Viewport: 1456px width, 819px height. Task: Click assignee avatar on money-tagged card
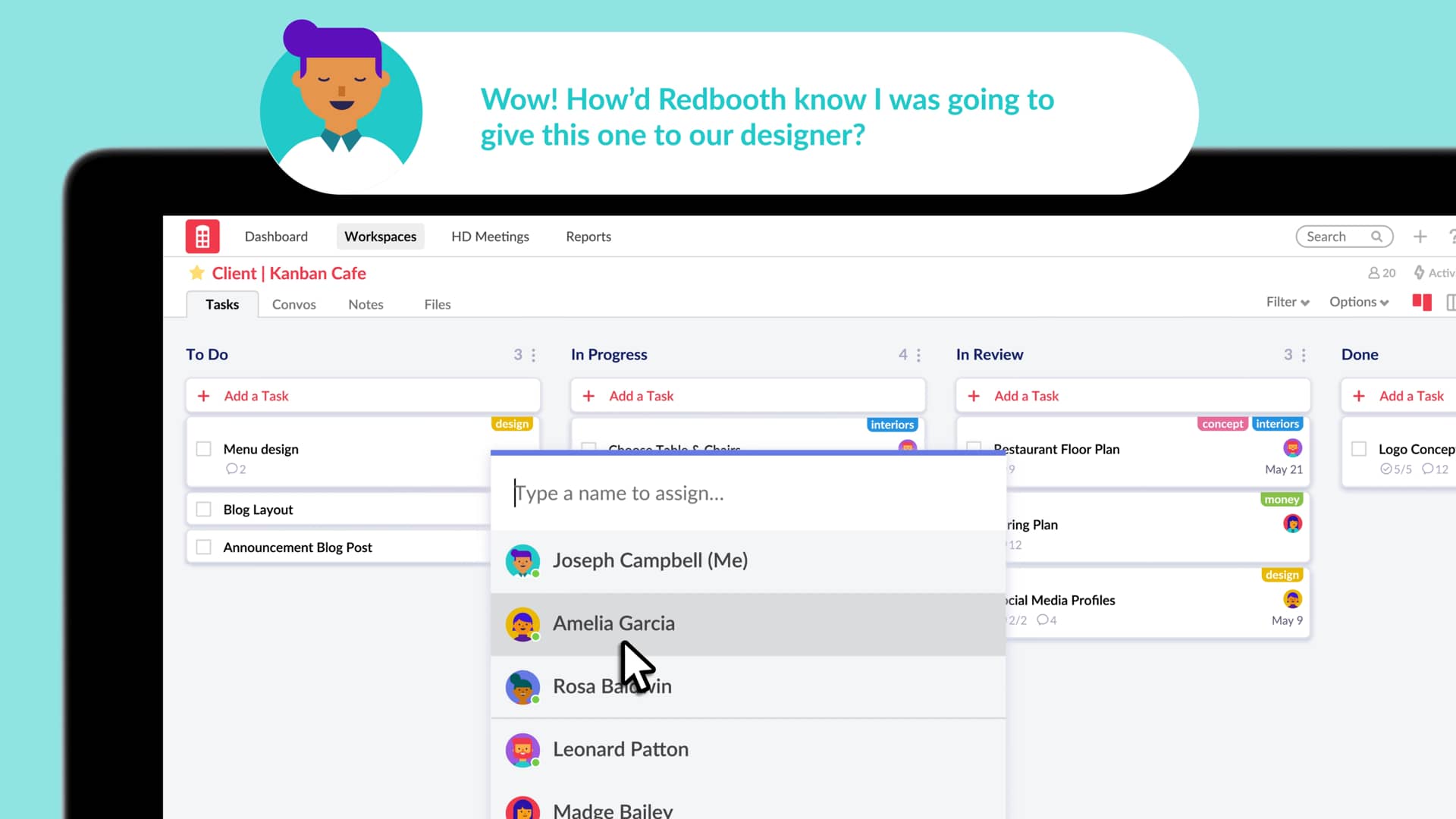1292,523
